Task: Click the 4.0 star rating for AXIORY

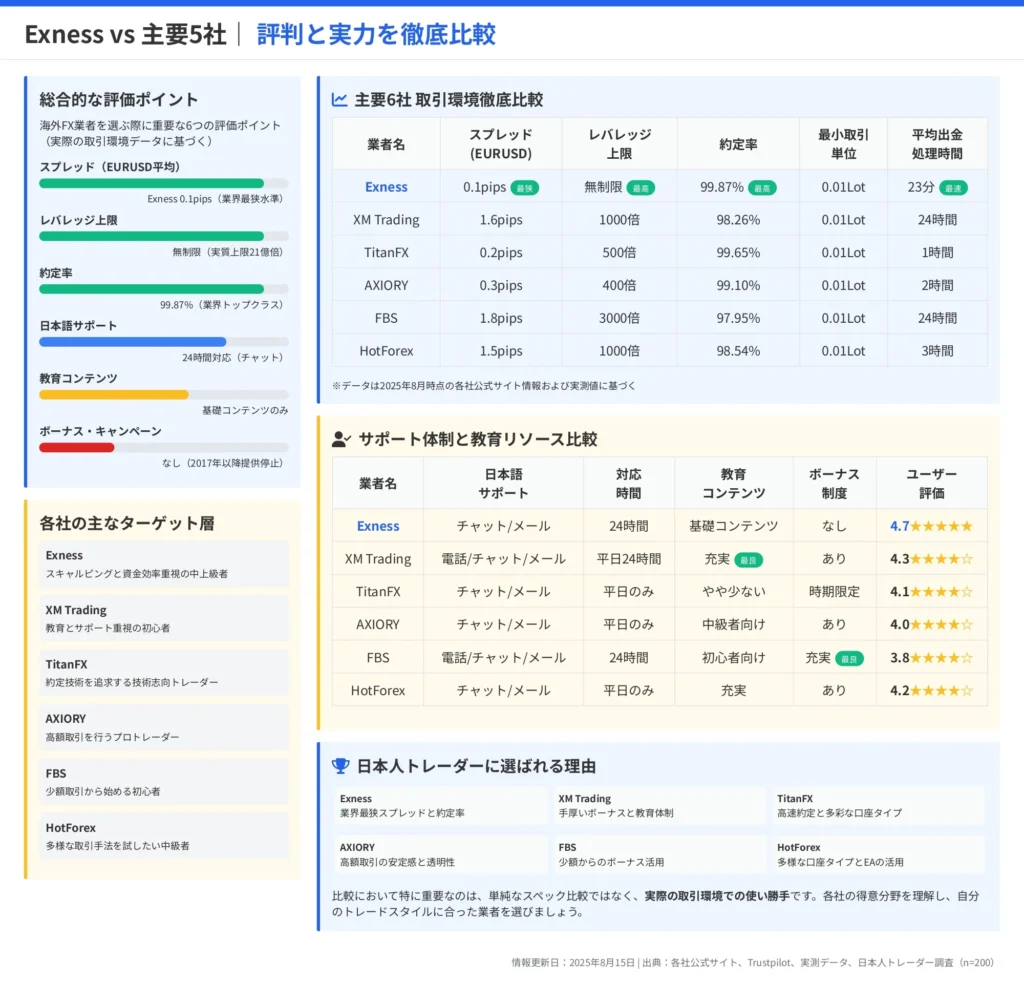Action: click(931, 625)
